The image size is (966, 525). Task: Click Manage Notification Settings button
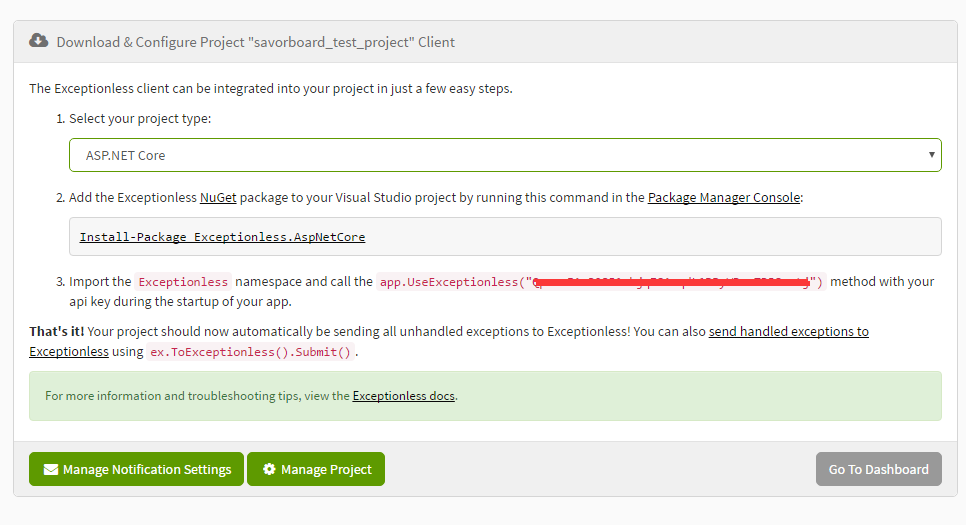coord(136,469)
